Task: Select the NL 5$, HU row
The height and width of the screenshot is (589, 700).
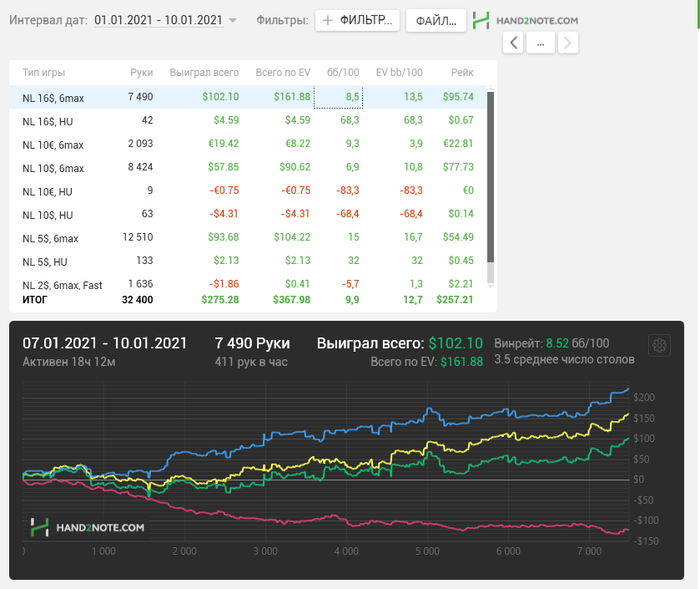Action: click(x=247, y=261)
